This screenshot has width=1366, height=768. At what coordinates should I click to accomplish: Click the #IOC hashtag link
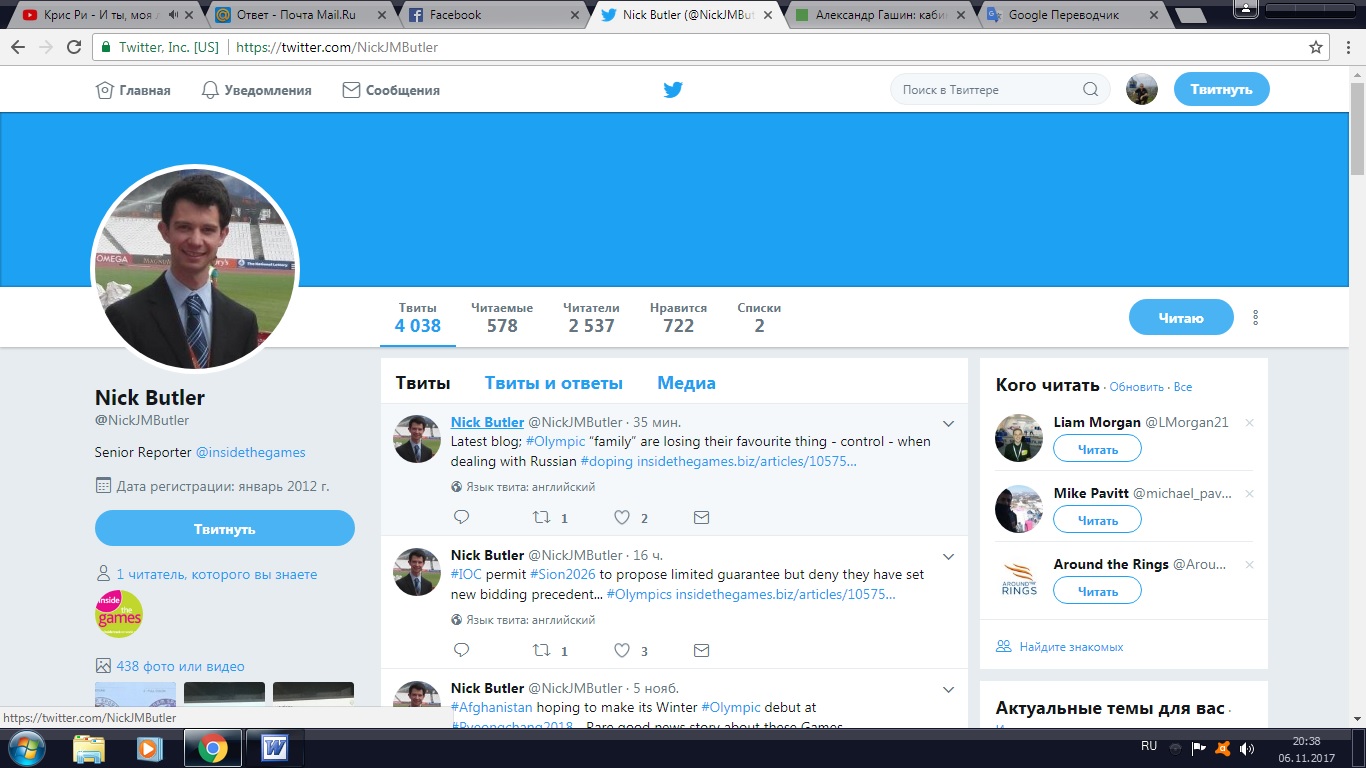click(x=466, y=574)
